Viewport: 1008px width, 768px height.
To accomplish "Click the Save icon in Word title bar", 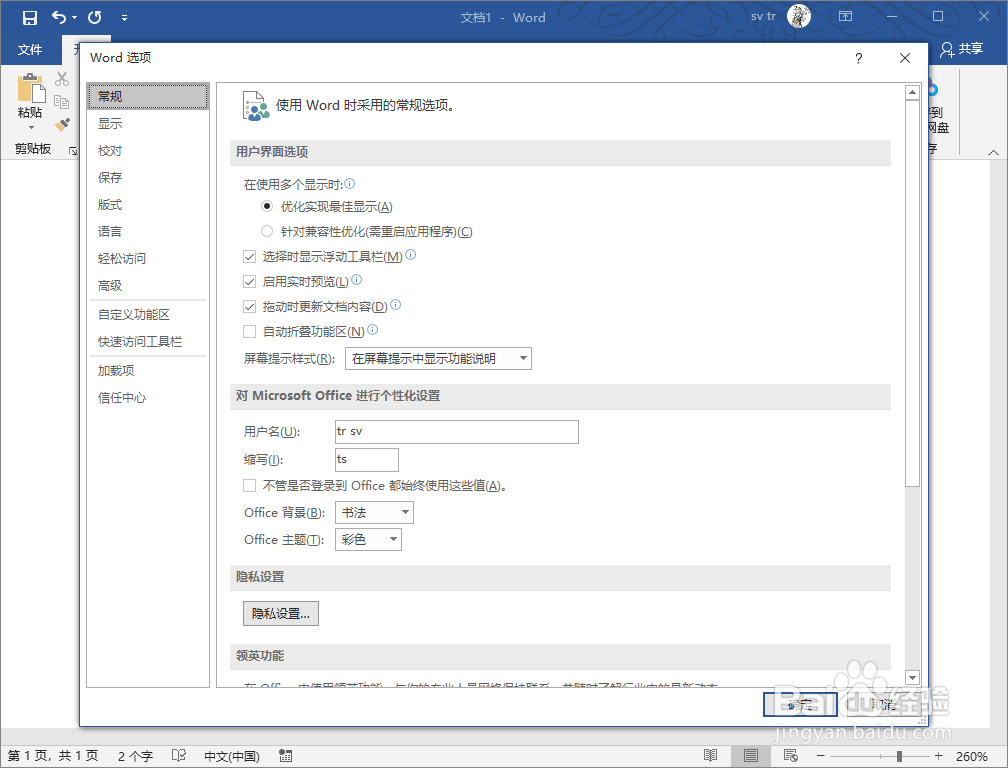I will pyautogui.click(x=30, y=17).
